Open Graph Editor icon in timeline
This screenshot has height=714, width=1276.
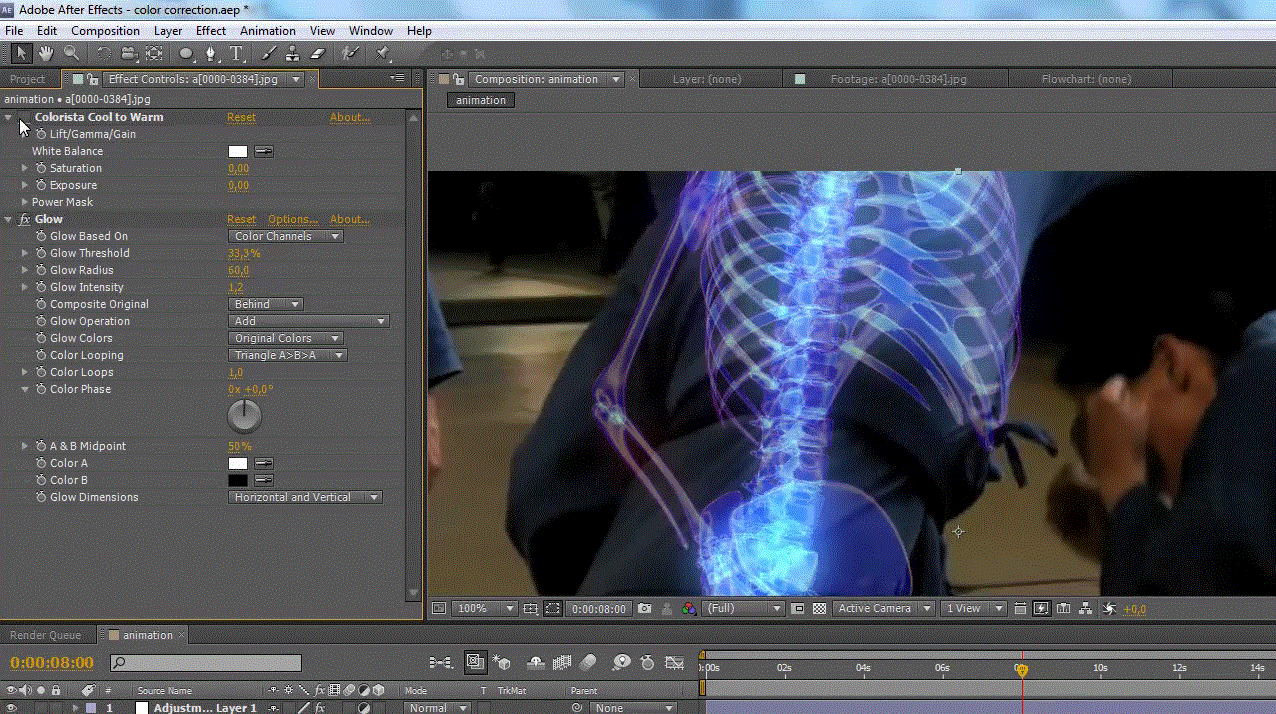point(675,662)
